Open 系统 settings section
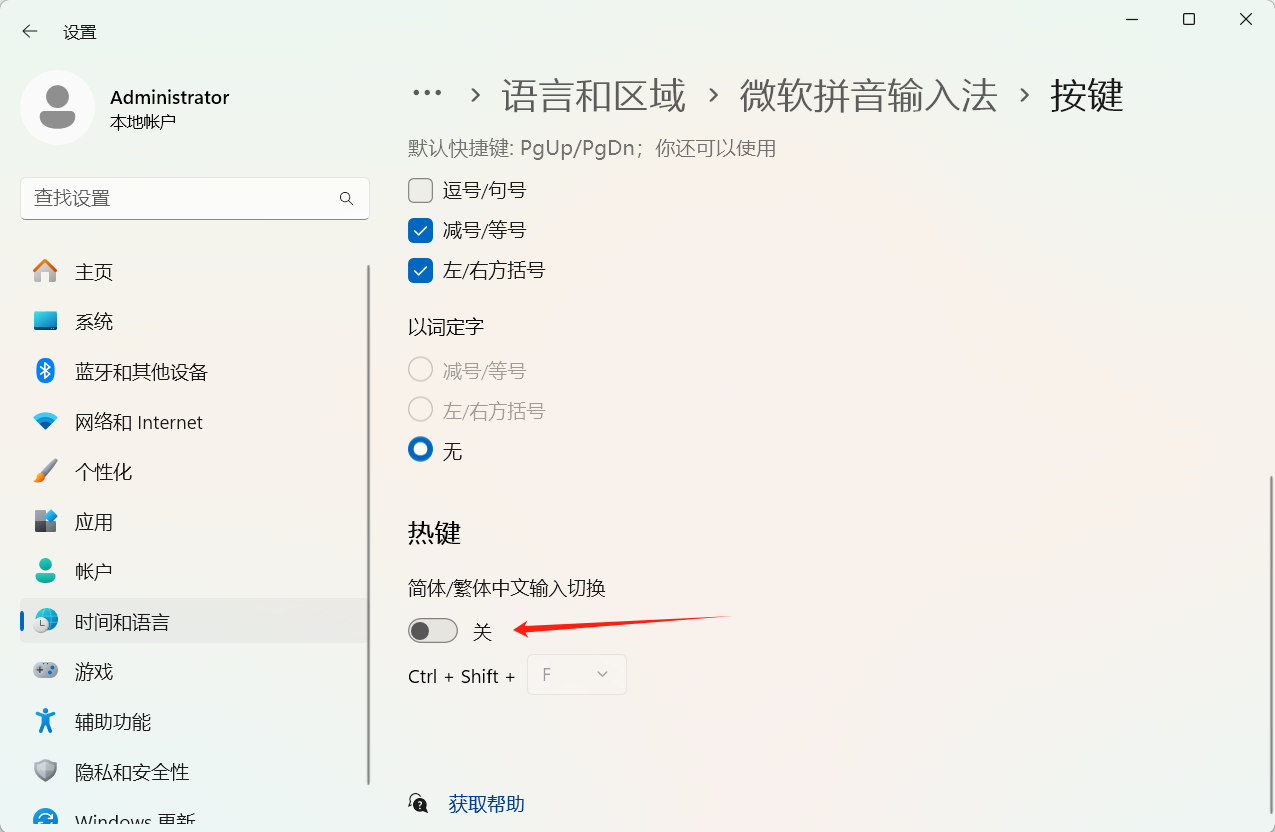 tap(194, 322)
